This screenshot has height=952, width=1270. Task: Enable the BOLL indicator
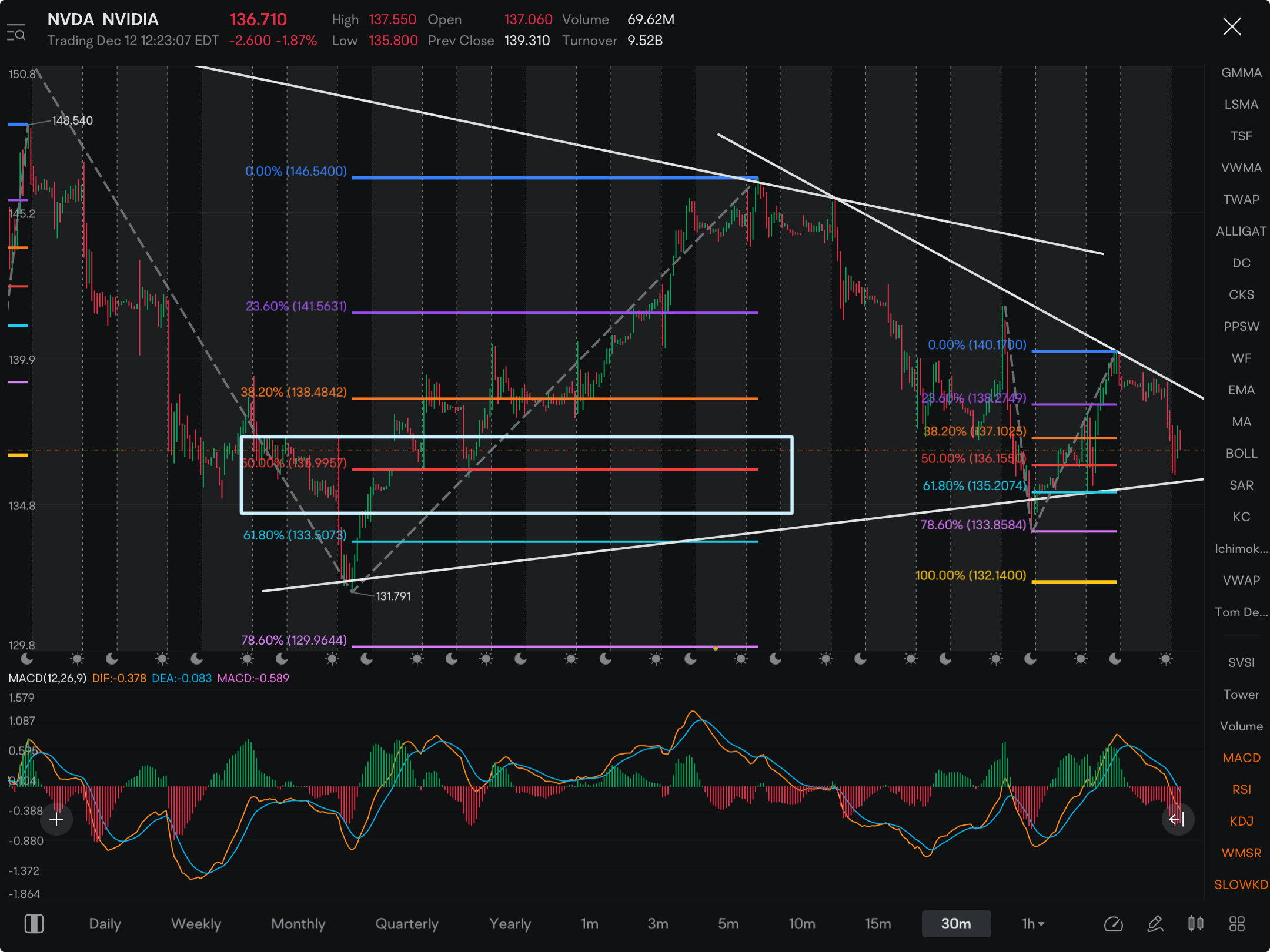tap(1241, 454)
